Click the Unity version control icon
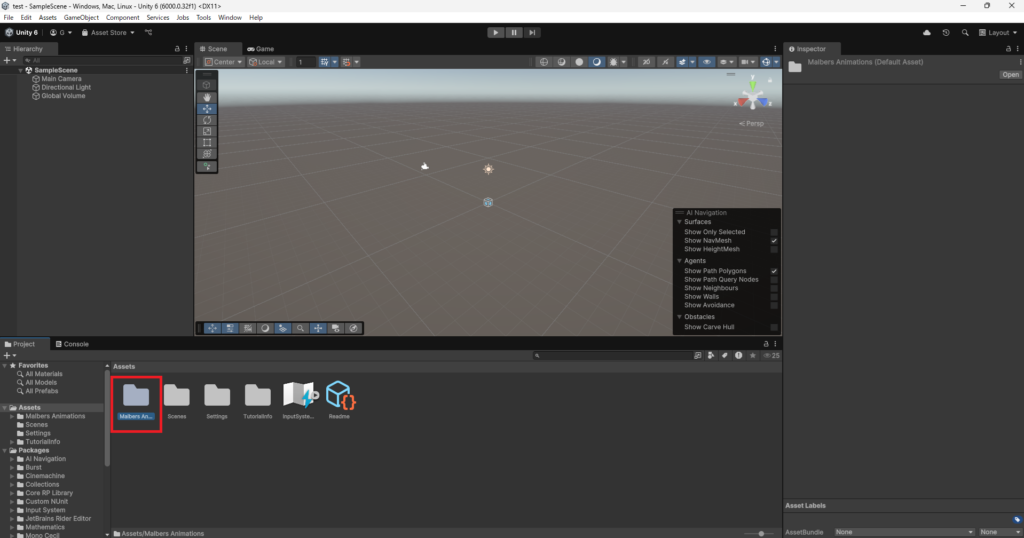The height and width of the screenshot is (538, 1024). pos(148,33)
